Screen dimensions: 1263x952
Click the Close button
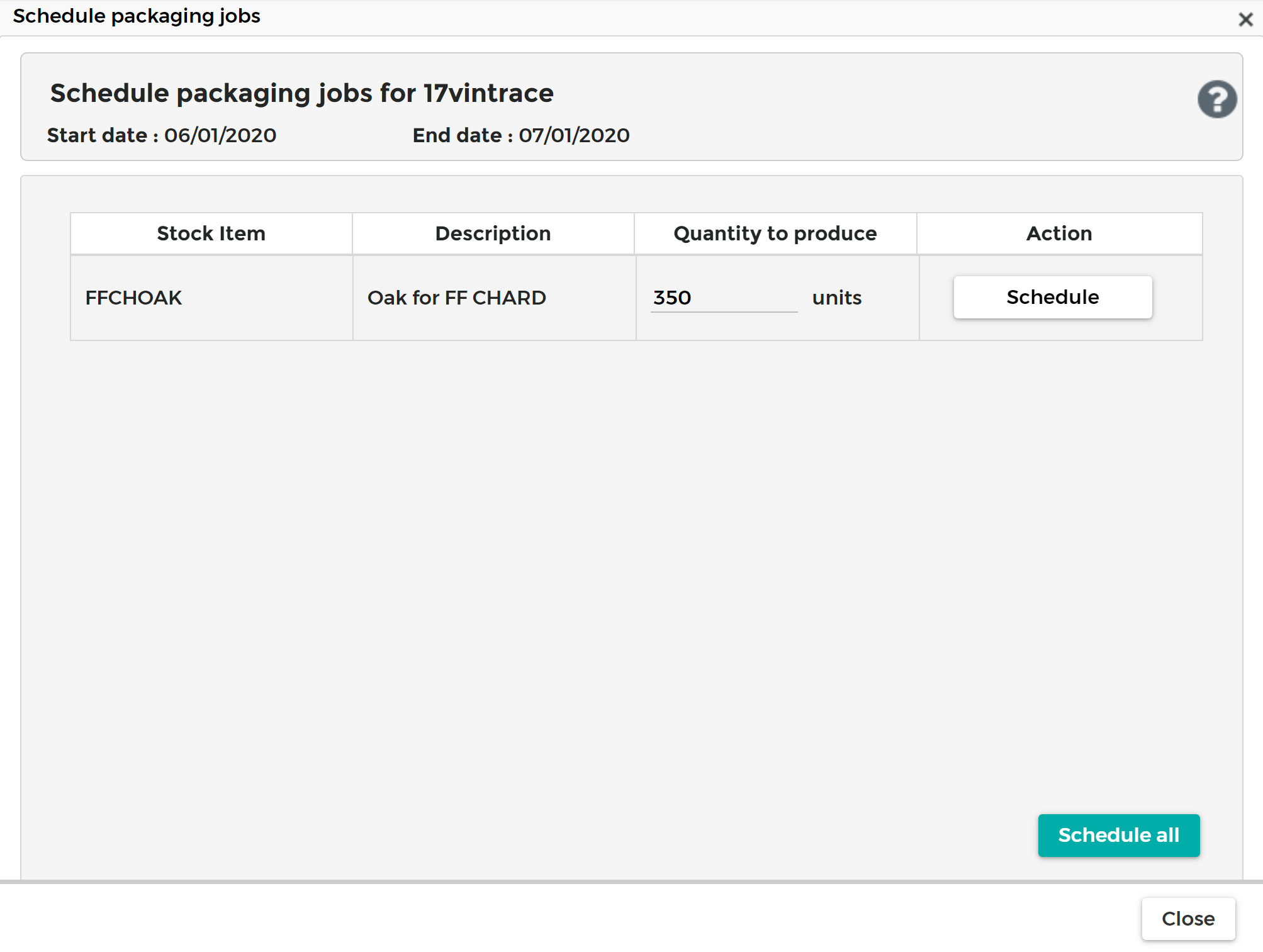point(1188,919)
